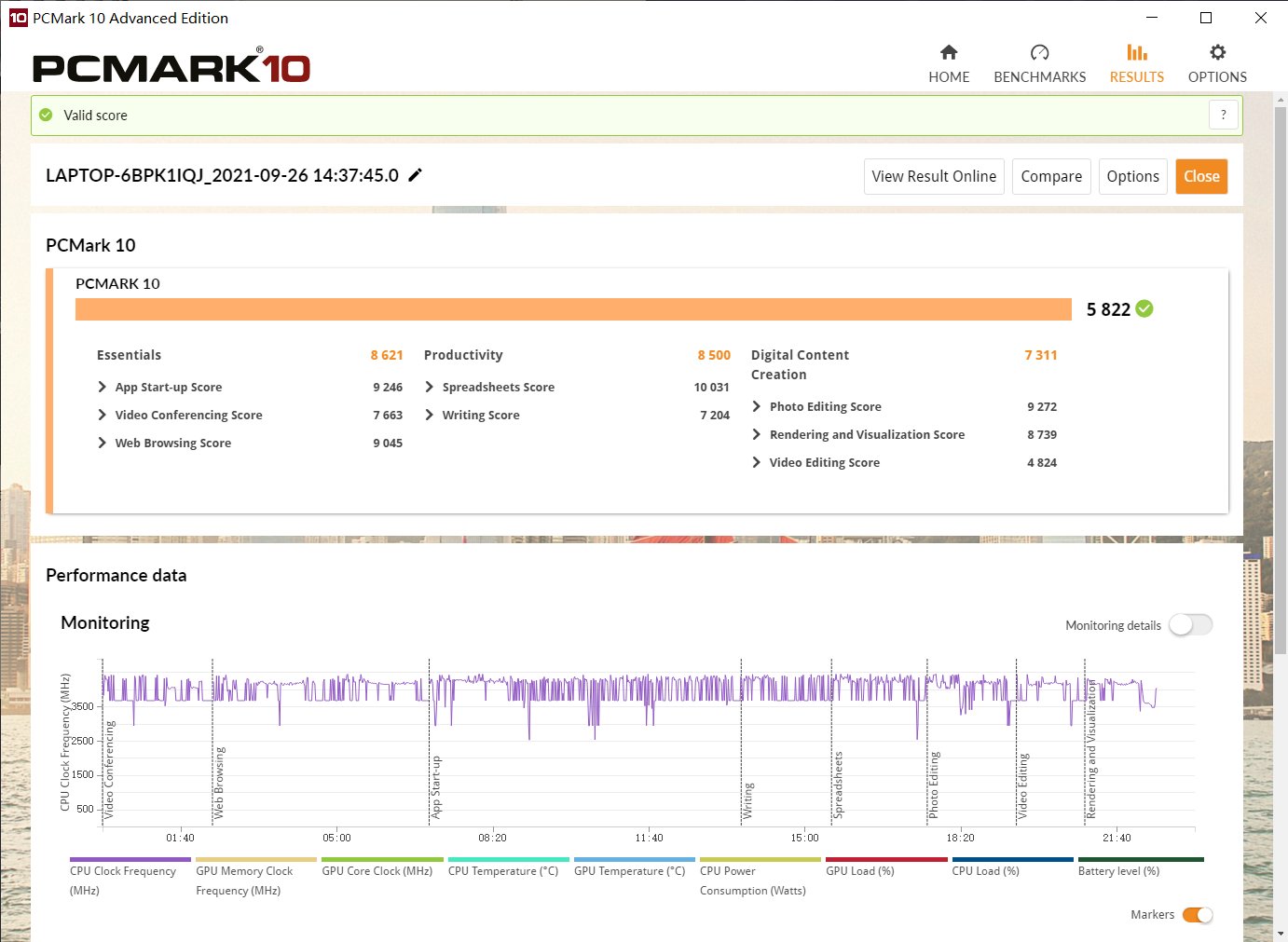
Task: Click the App Start-up value 9 246
Action: coord(388,387)
